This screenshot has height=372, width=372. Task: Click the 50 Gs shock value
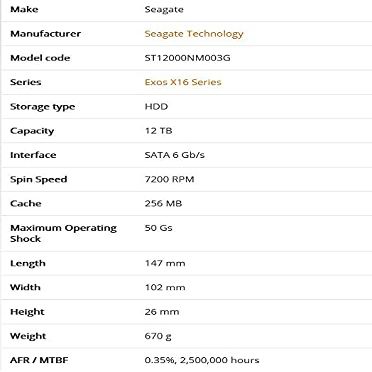tap(158, 228)
